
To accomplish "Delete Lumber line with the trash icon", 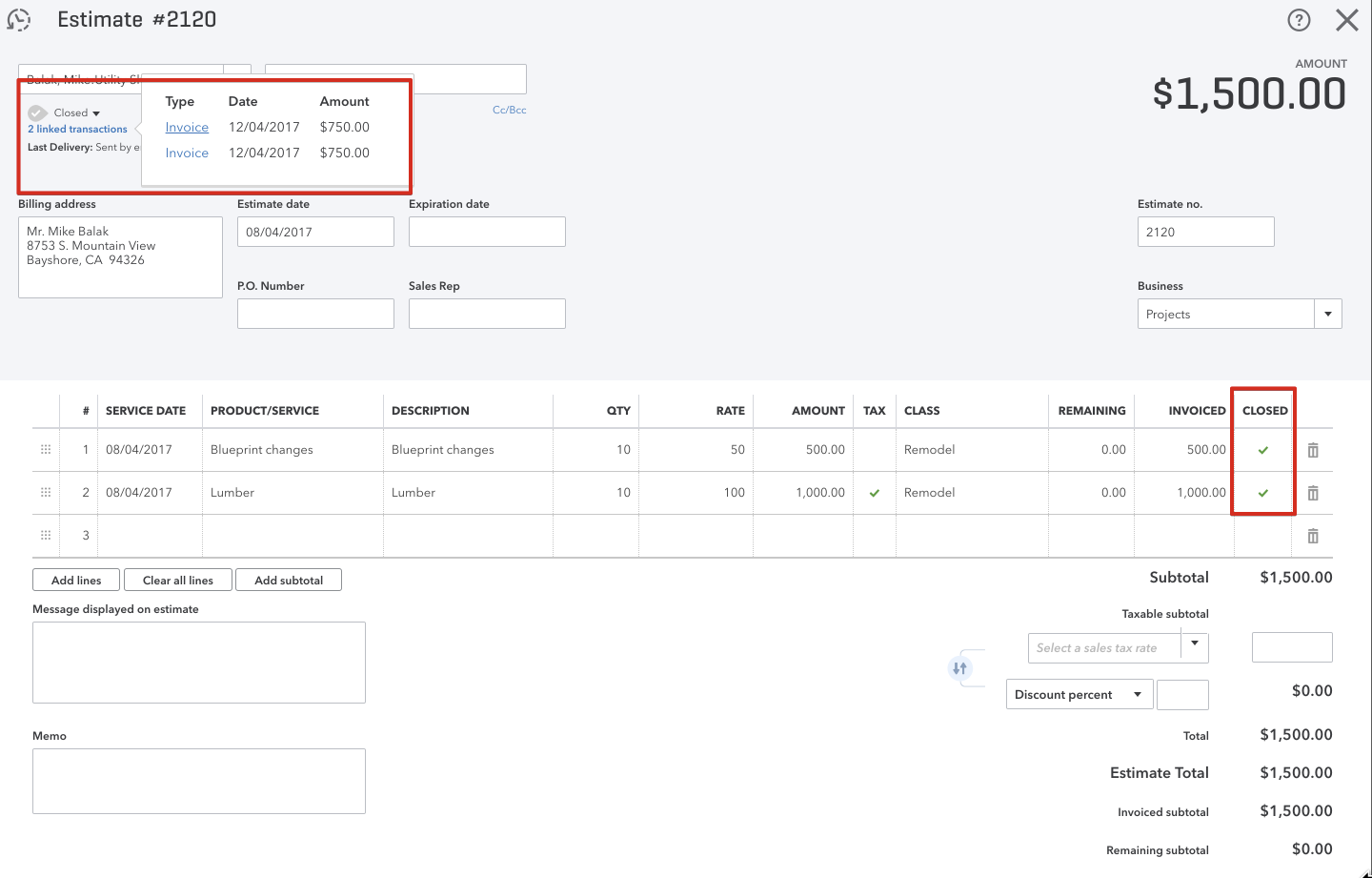I will tap(1313, 493).
